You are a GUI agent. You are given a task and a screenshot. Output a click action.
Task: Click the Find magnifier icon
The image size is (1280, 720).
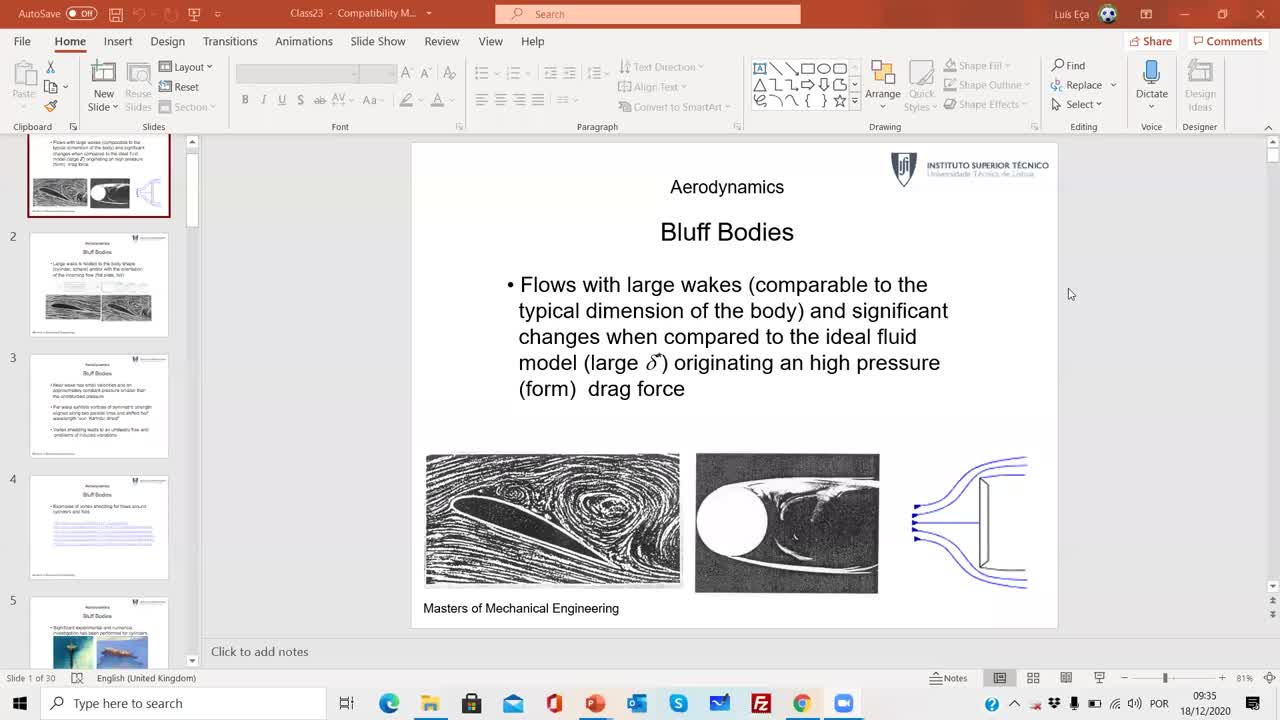point(1058,66)
